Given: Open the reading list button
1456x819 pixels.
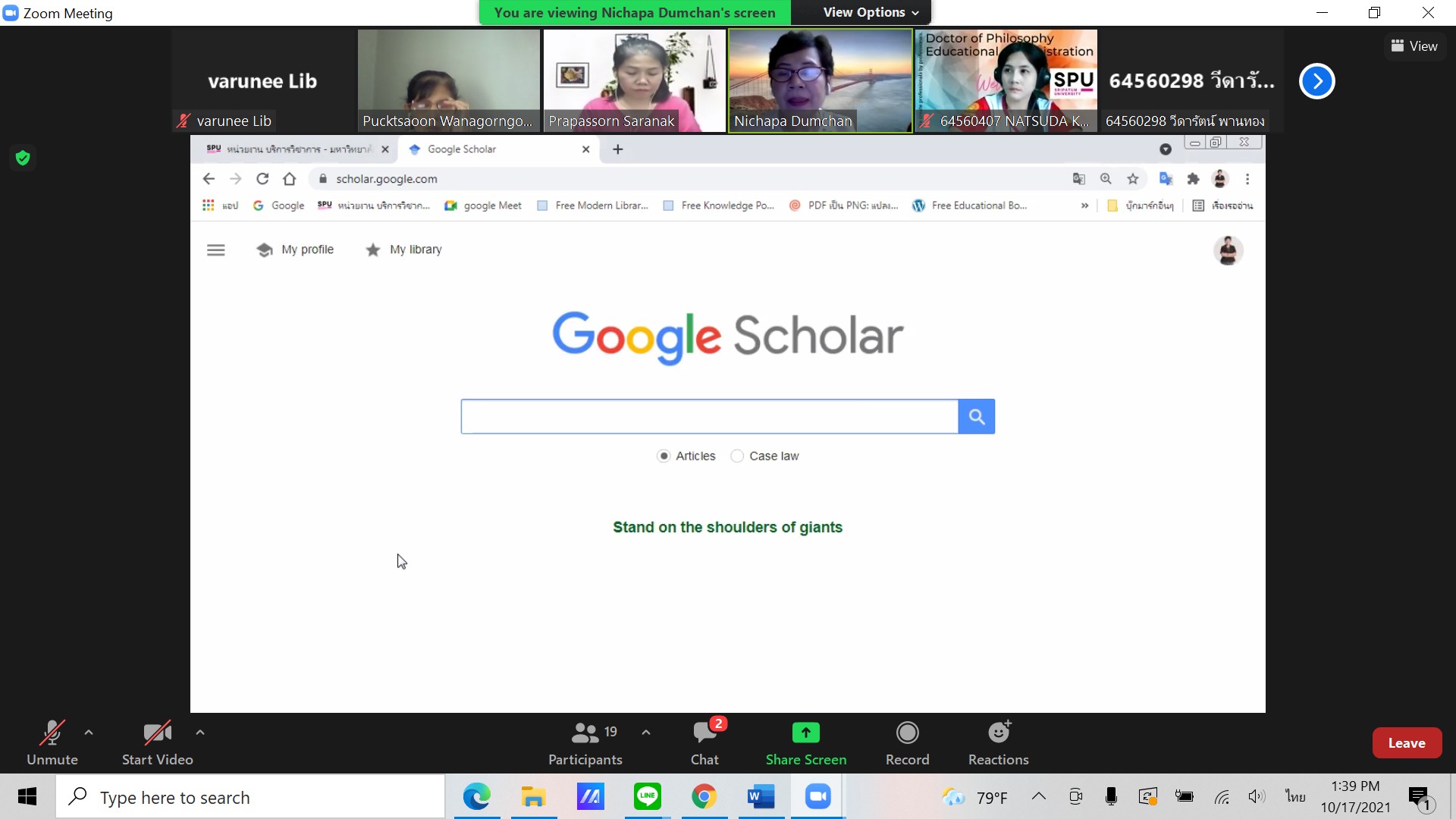Looking at the screenshot, I should [x=1222, y=206].
